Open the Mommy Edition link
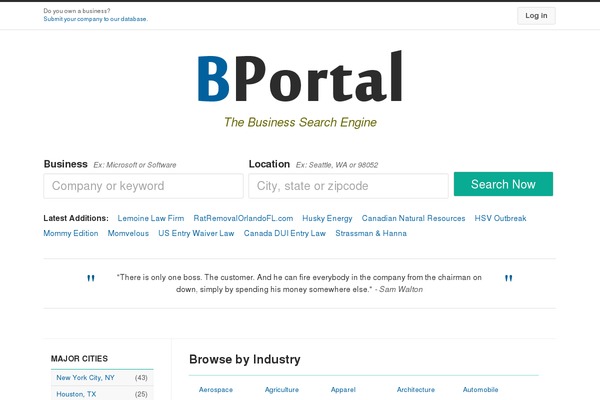The width and height of the screenshot is (600, 400). click(71, 233)
